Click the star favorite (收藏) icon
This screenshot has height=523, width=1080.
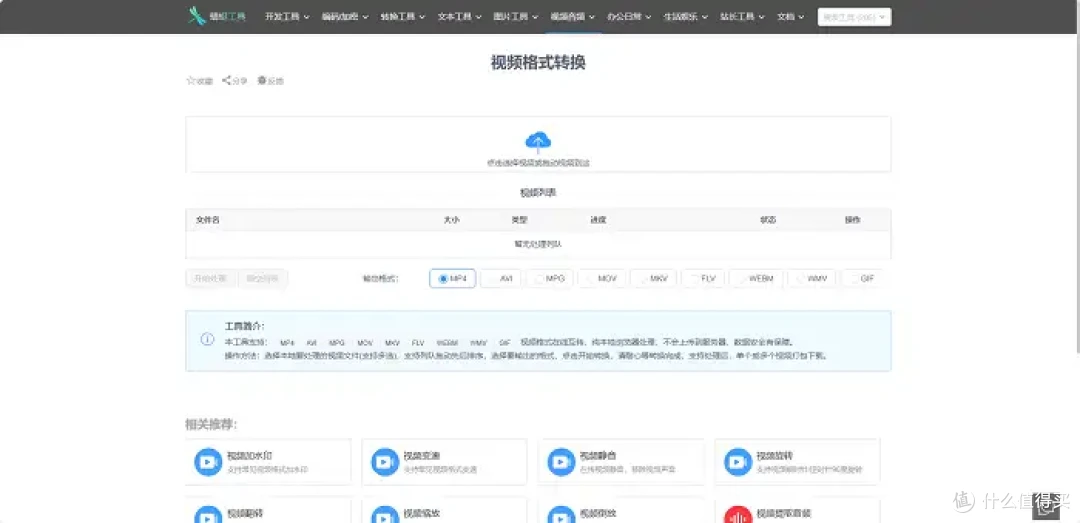191,81
